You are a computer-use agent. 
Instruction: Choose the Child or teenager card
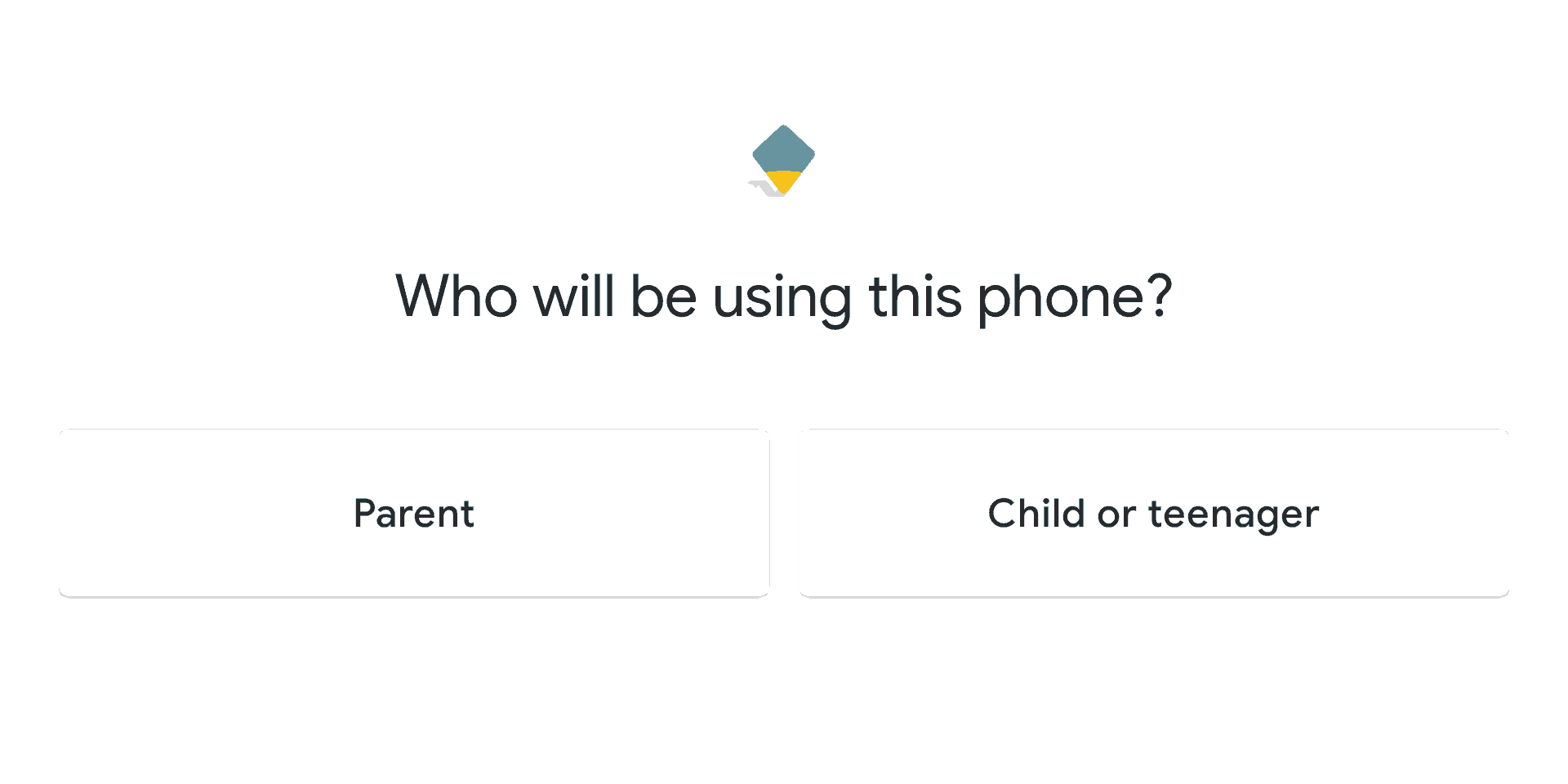tap(1154, 513)
